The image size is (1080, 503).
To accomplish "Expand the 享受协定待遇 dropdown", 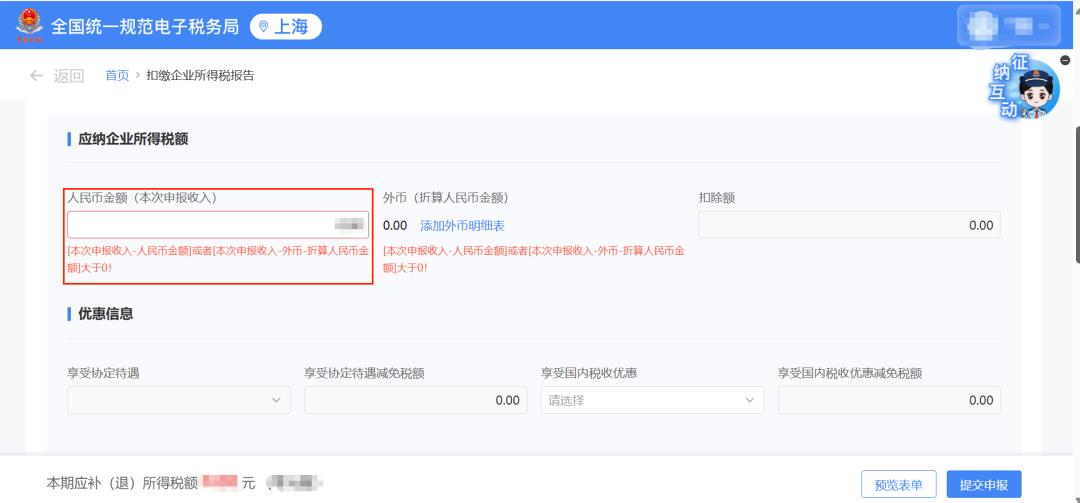I will [178, 400].
